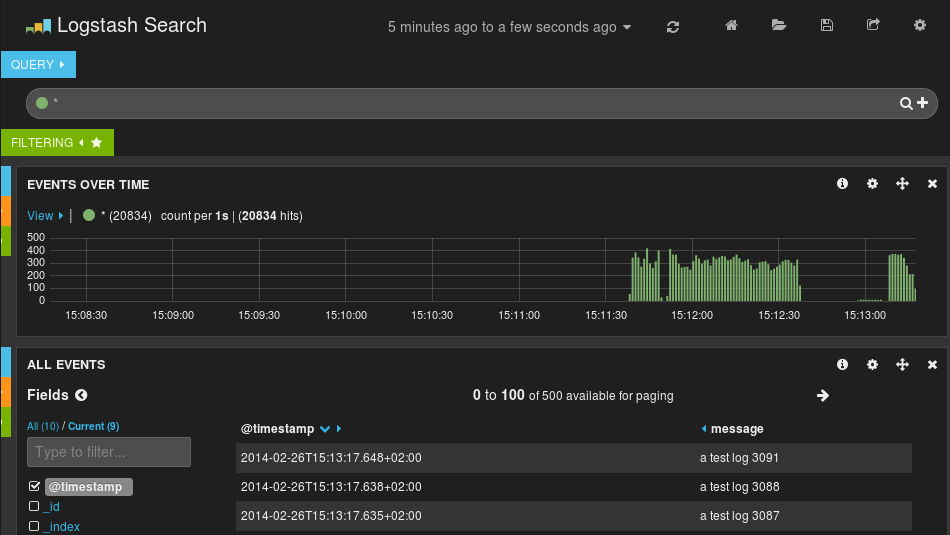Open All Events panel settings gear

(x=872, y=364)
